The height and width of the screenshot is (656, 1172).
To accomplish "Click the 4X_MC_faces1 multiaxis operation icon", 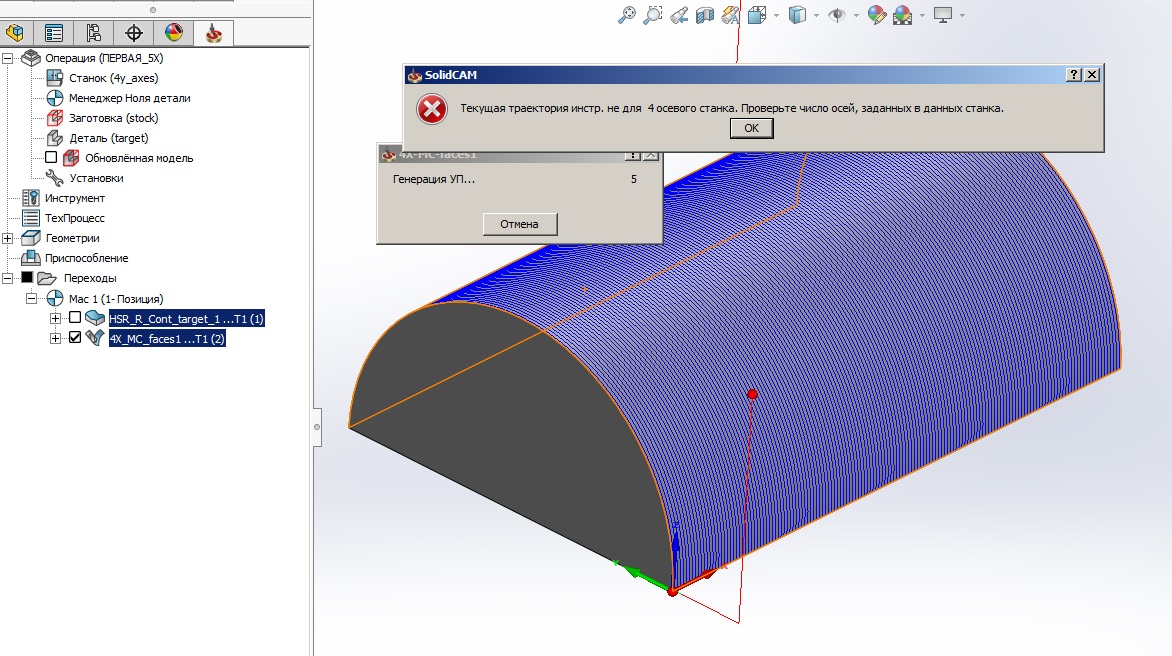I will click(x=95, y=338).
